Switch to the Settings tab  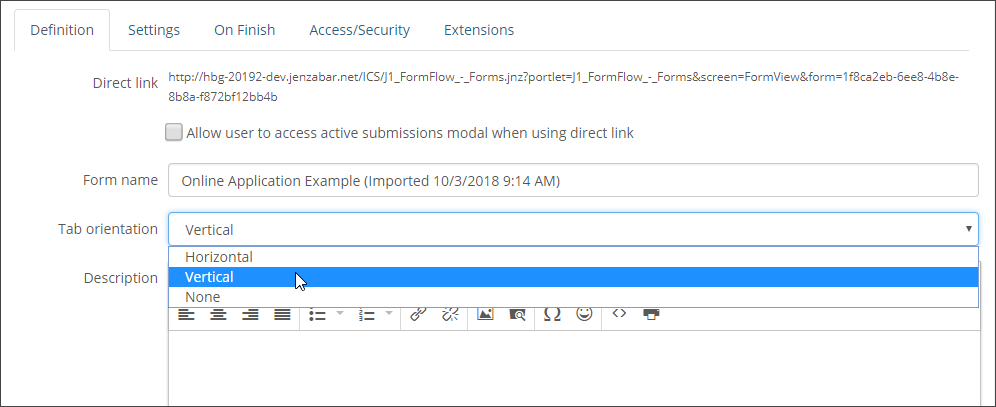154,30
